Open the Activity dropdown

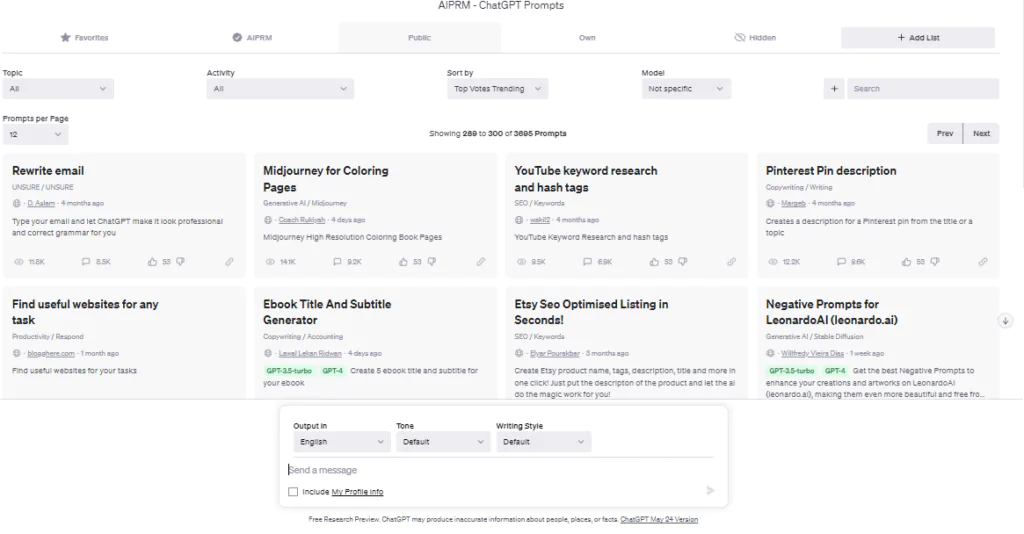click(x=280, y=89)
